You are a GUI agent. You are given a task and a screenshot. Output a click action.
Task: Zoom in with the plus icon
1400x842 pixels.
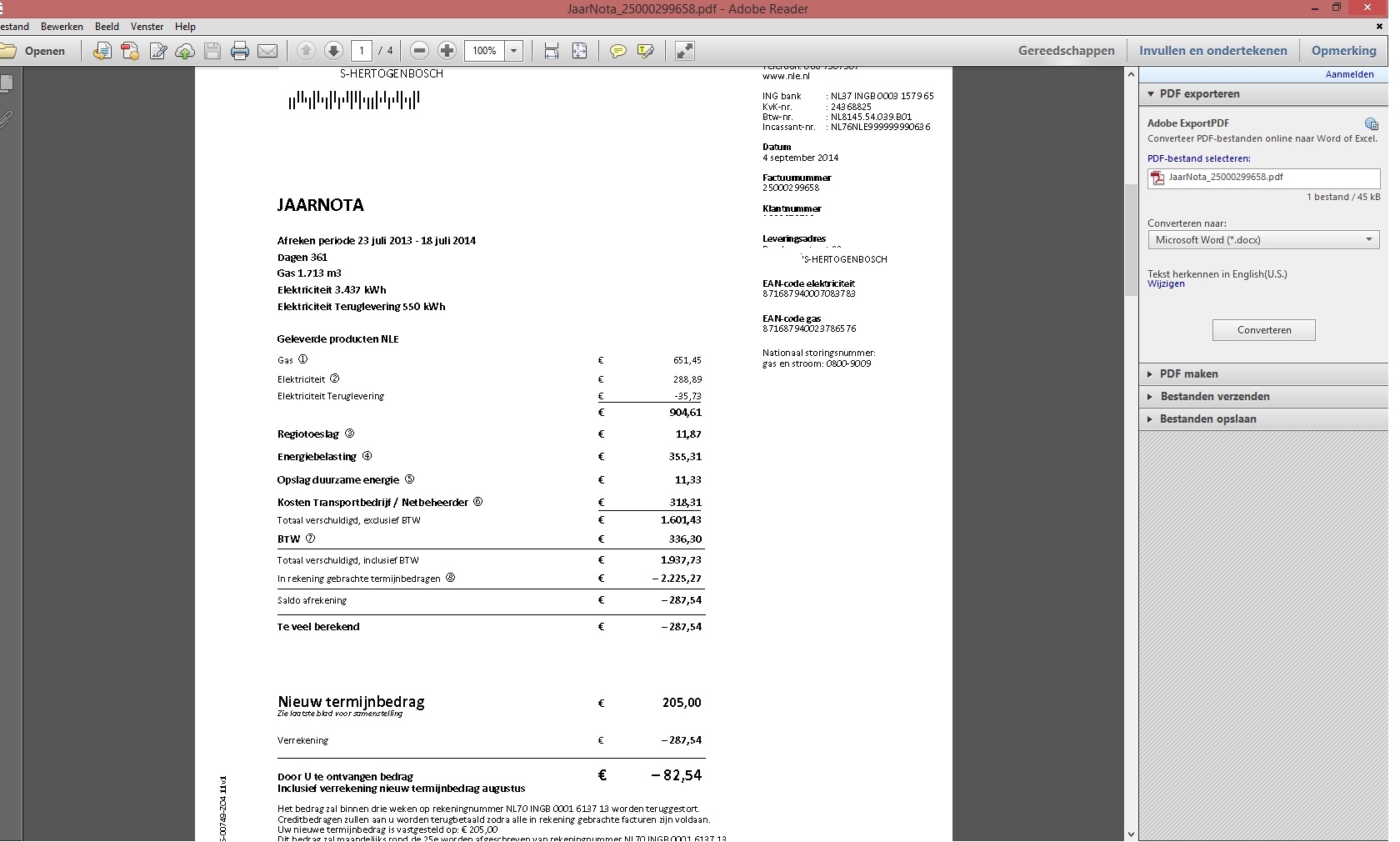(447, 51)
